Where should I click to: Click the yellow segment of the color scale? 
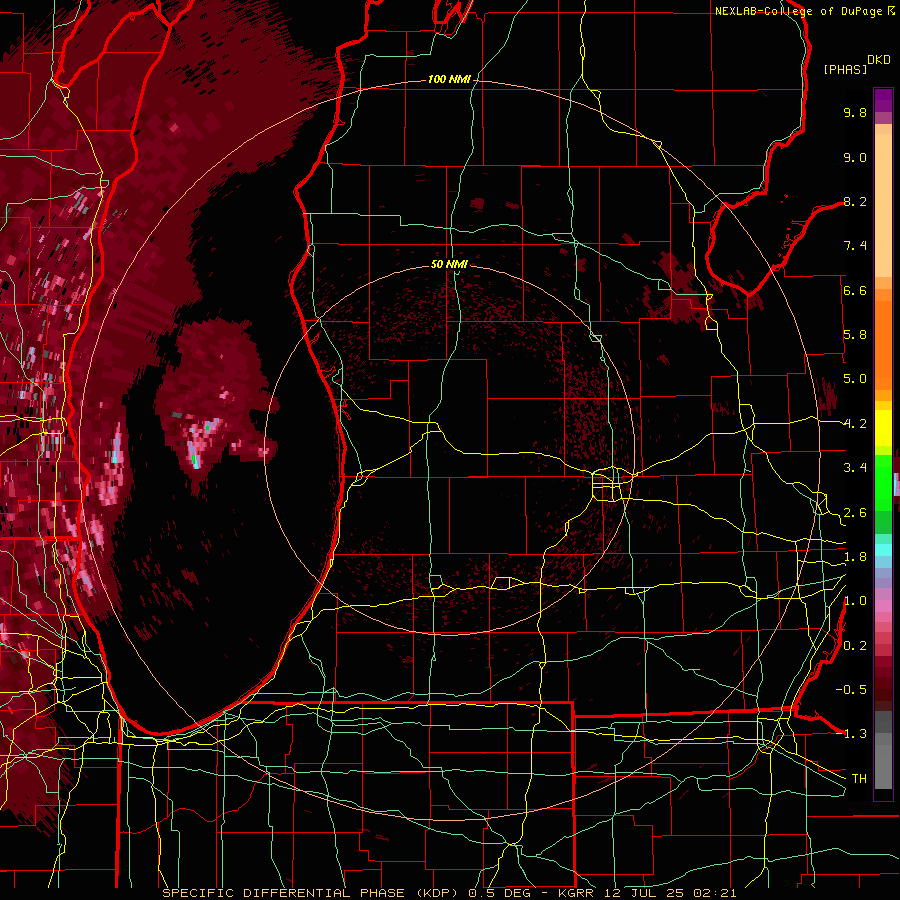[x=883, y=428]
